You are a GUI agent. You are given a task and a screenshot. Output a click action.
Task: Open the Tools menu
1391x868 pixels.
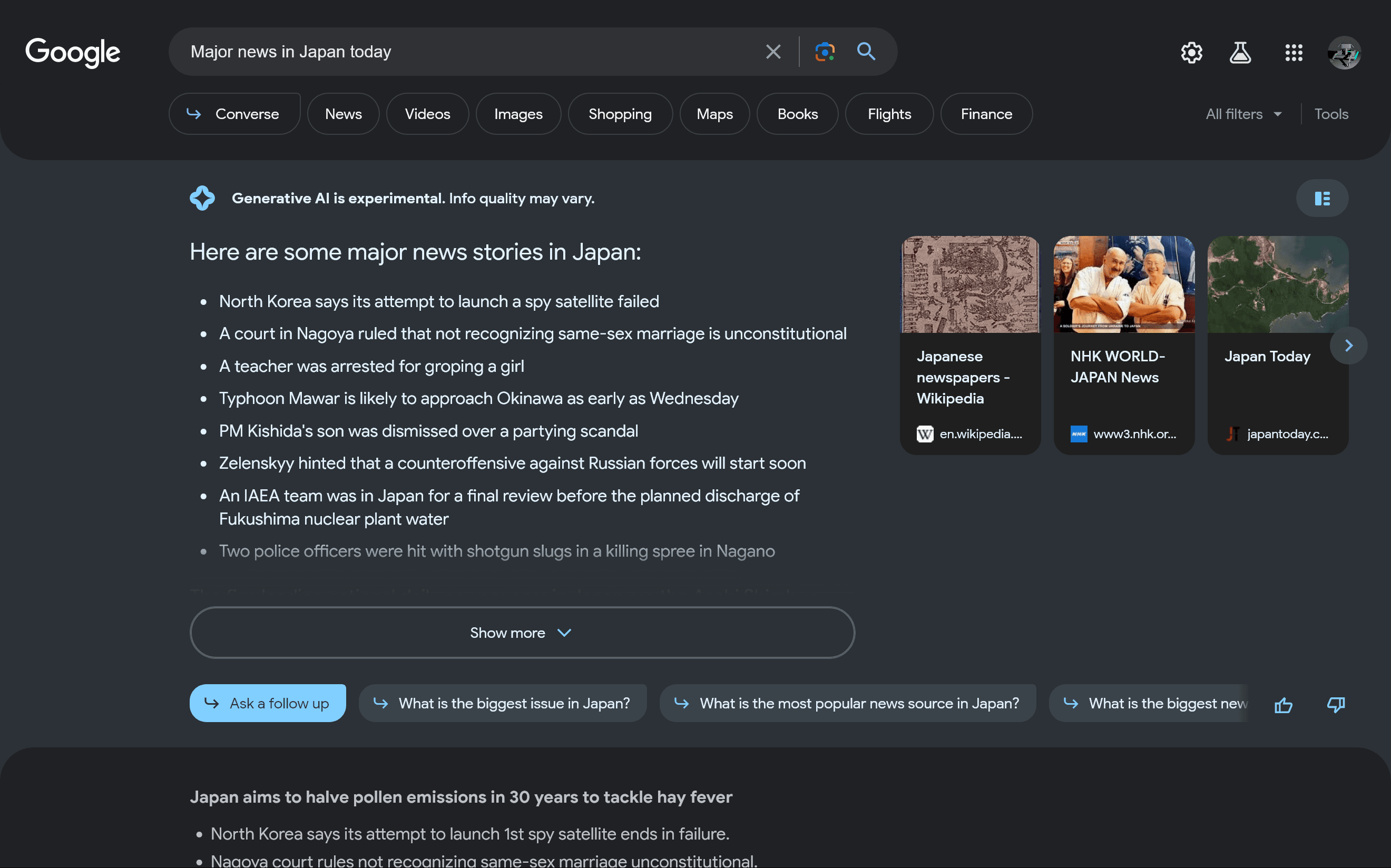click(1331, 114)
